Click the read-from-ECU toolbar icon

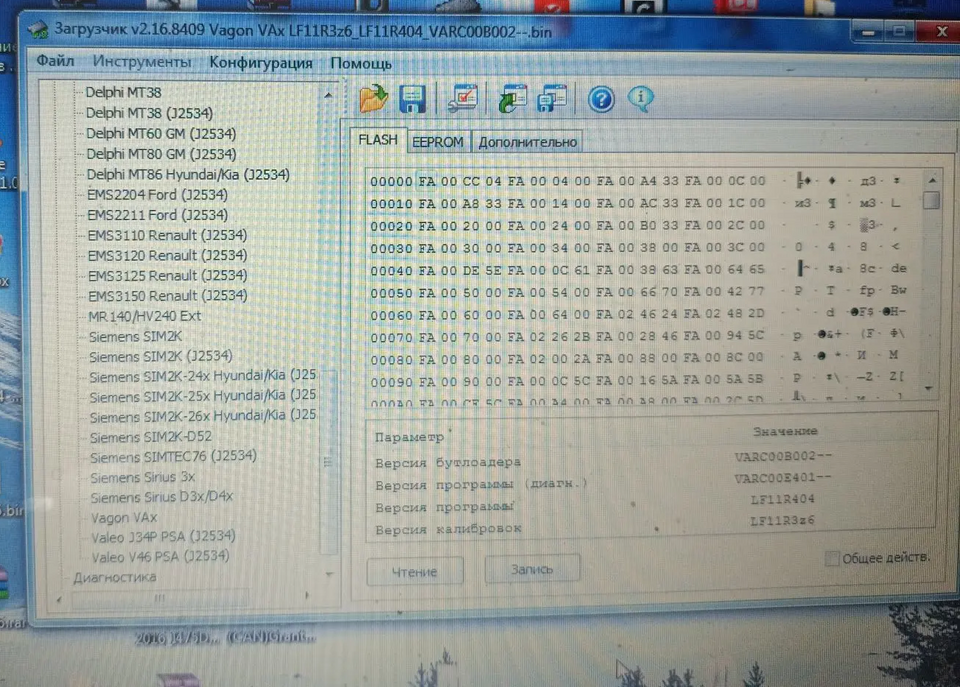click(512, 99)
